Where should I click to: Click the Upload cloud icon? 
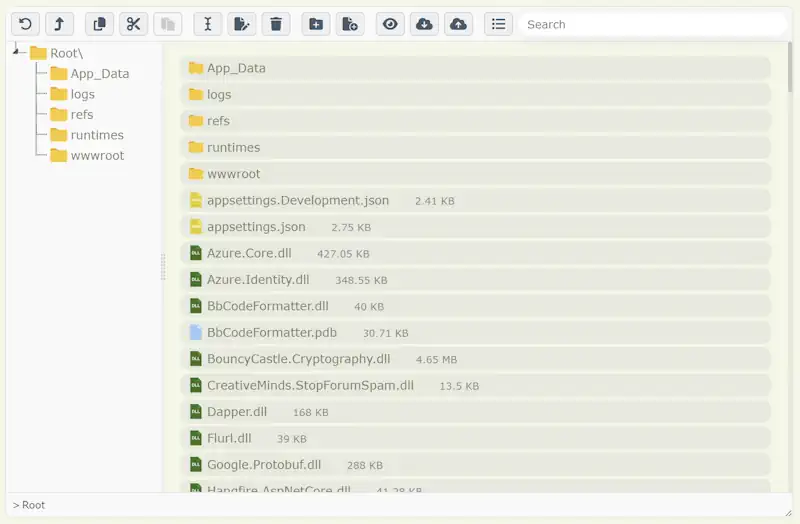458,24
